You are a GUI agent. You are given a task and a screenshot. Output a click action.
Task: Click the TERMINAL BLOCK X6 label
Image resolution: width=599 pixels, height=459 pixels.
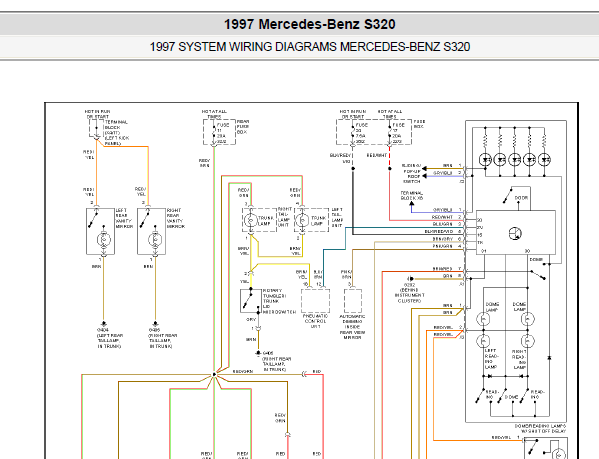click(411, 196)
